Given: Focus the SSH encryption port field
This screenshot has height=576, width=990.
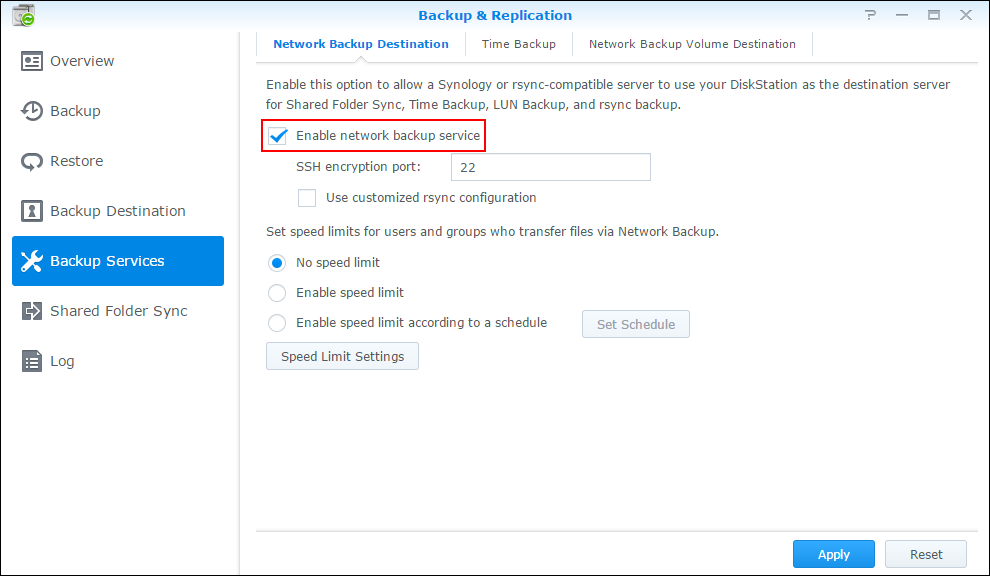Looking at the screenshot, I should (551, 167).
